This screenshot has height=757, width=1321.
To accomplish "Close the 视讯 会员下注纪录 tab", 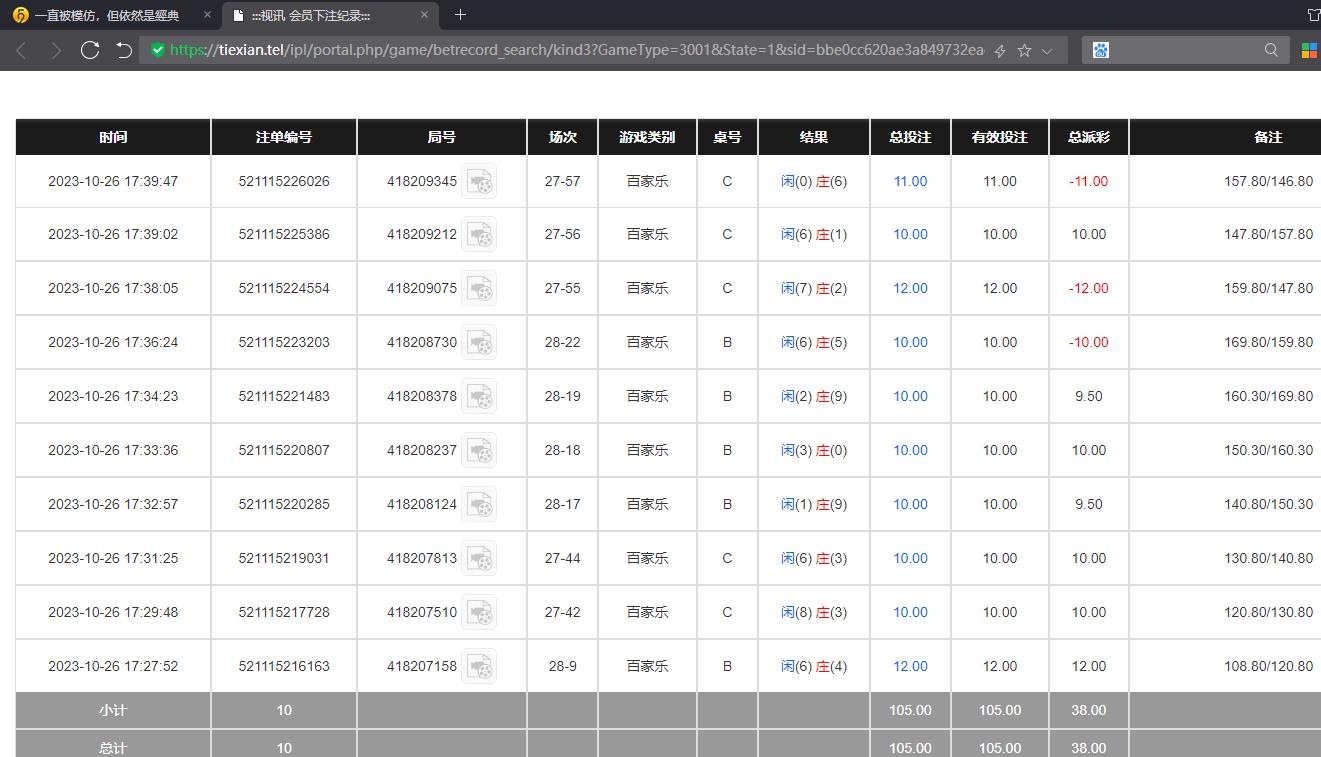I will 424,15.
